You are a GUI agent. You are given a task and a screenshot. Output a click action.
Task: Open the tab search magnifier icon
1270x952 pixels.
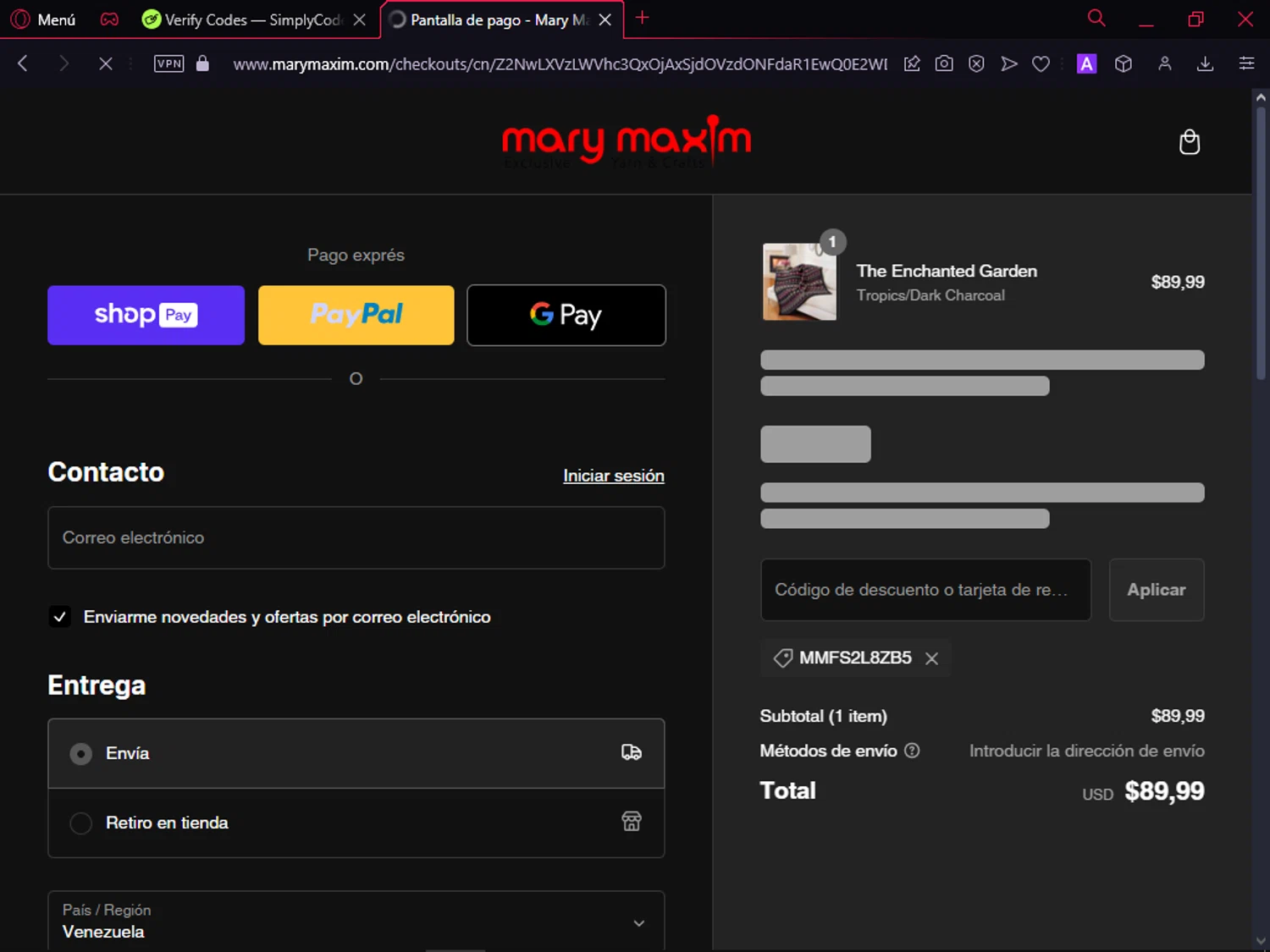[x=1096, y=19]
